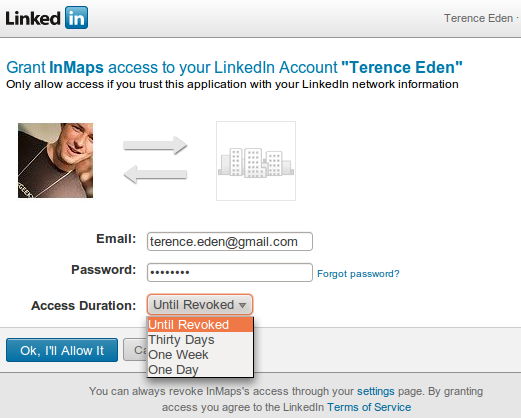521x418 pixels.
Task: Click the LinkedIn "in" logo icon
Action: click(x=77, y=18)
